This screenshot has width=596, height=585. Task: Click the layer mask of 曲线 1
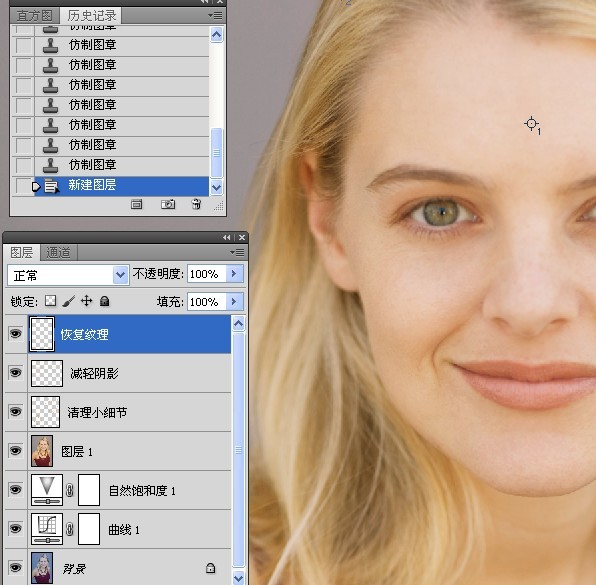[x=89, y=529]
